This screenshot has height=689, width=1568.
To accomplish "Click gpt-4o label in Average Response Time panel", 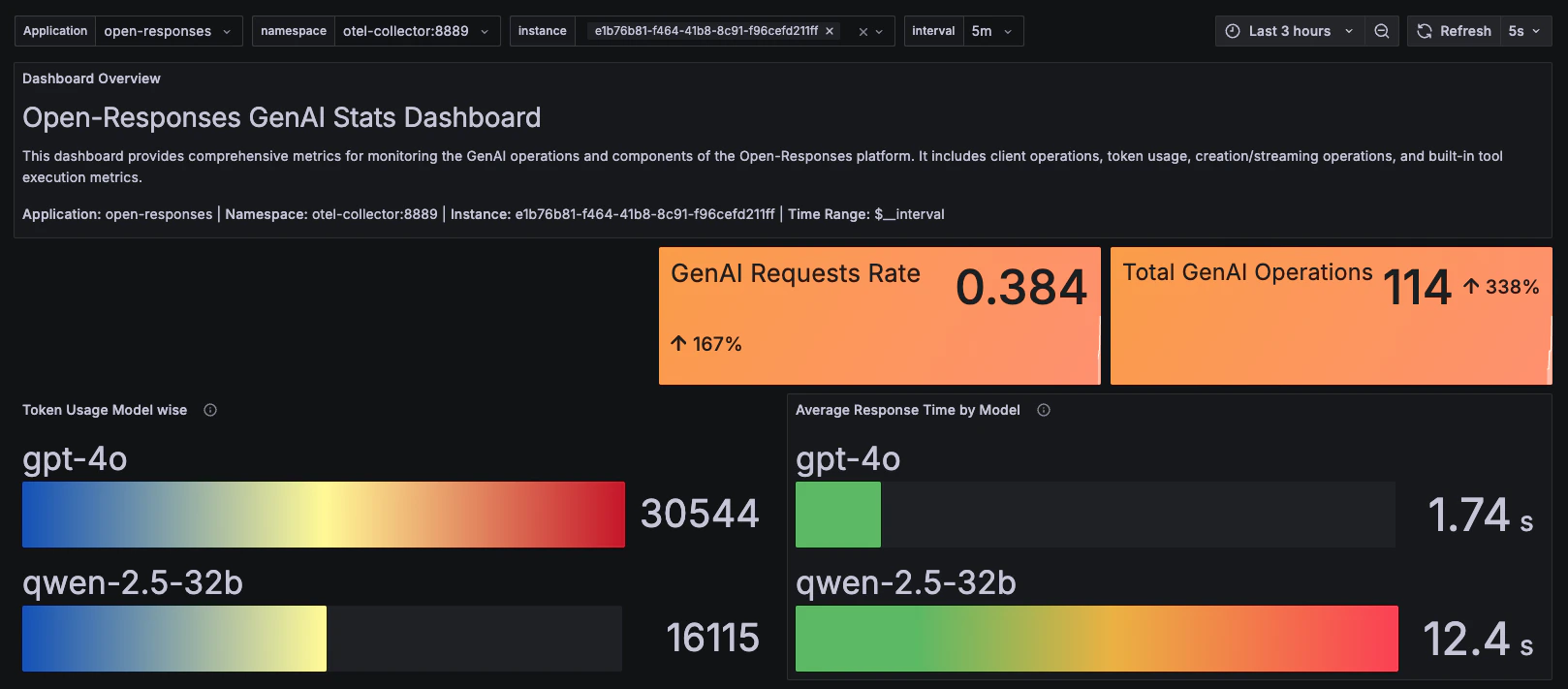I will click(848, 458).
